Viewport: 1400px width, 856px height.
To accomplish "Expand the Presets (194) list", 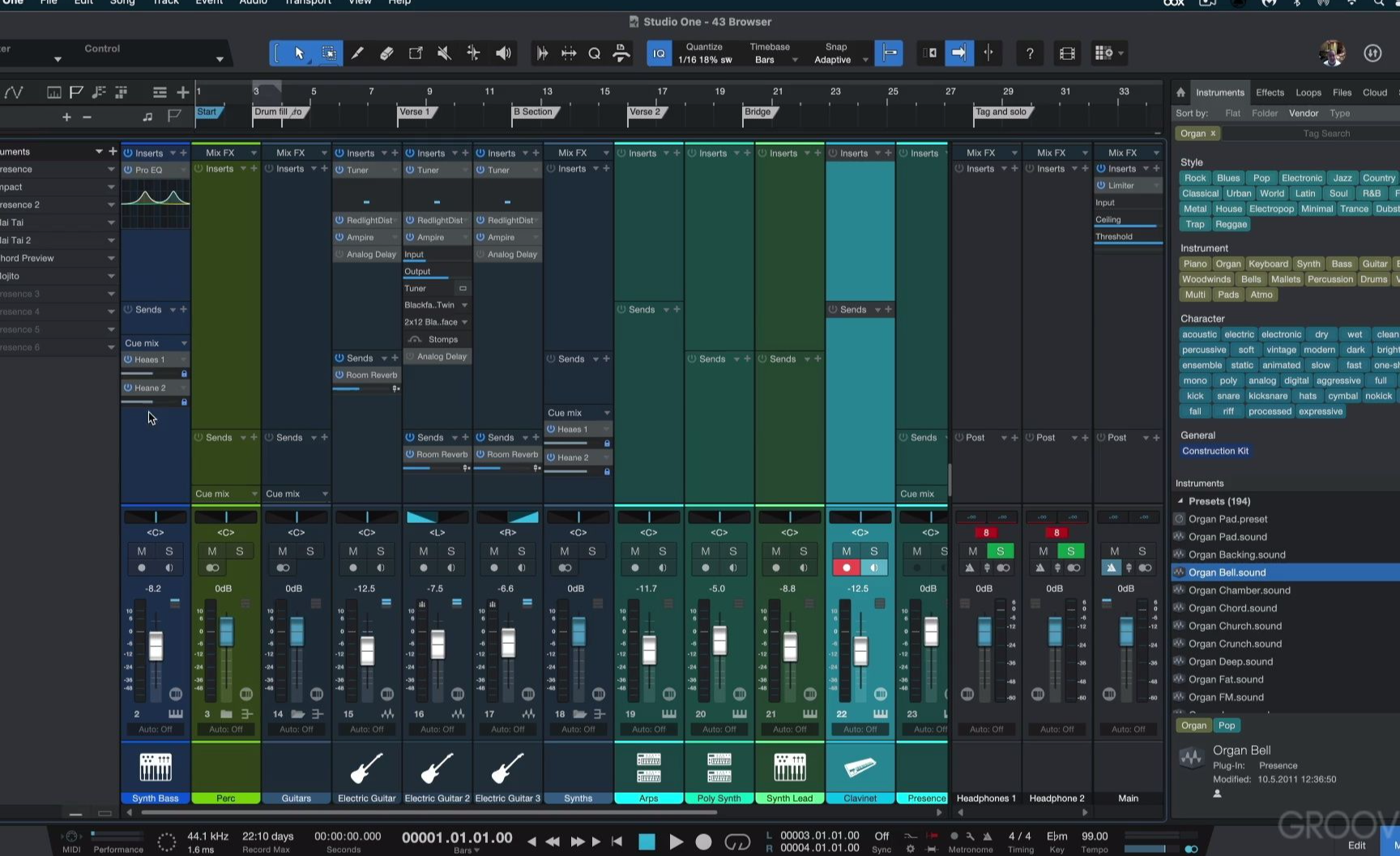I will [1180, 500].
